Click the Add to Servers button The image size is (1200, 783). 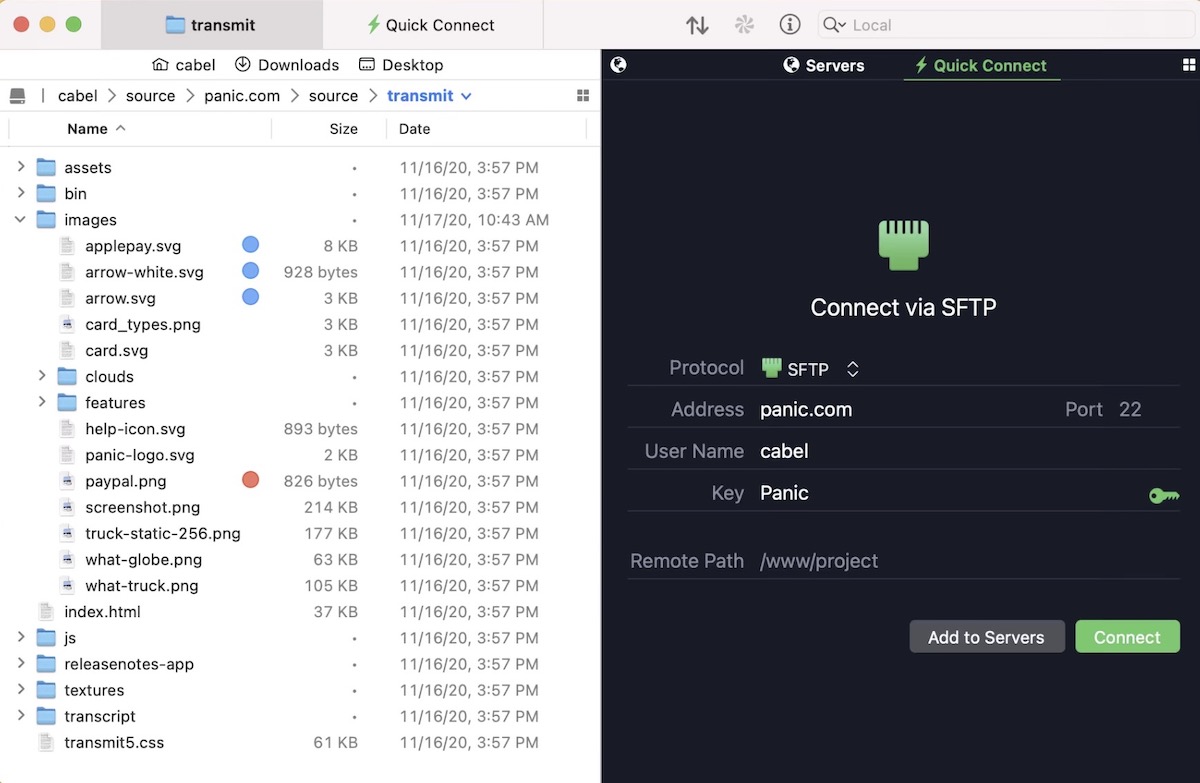(985, 637)
